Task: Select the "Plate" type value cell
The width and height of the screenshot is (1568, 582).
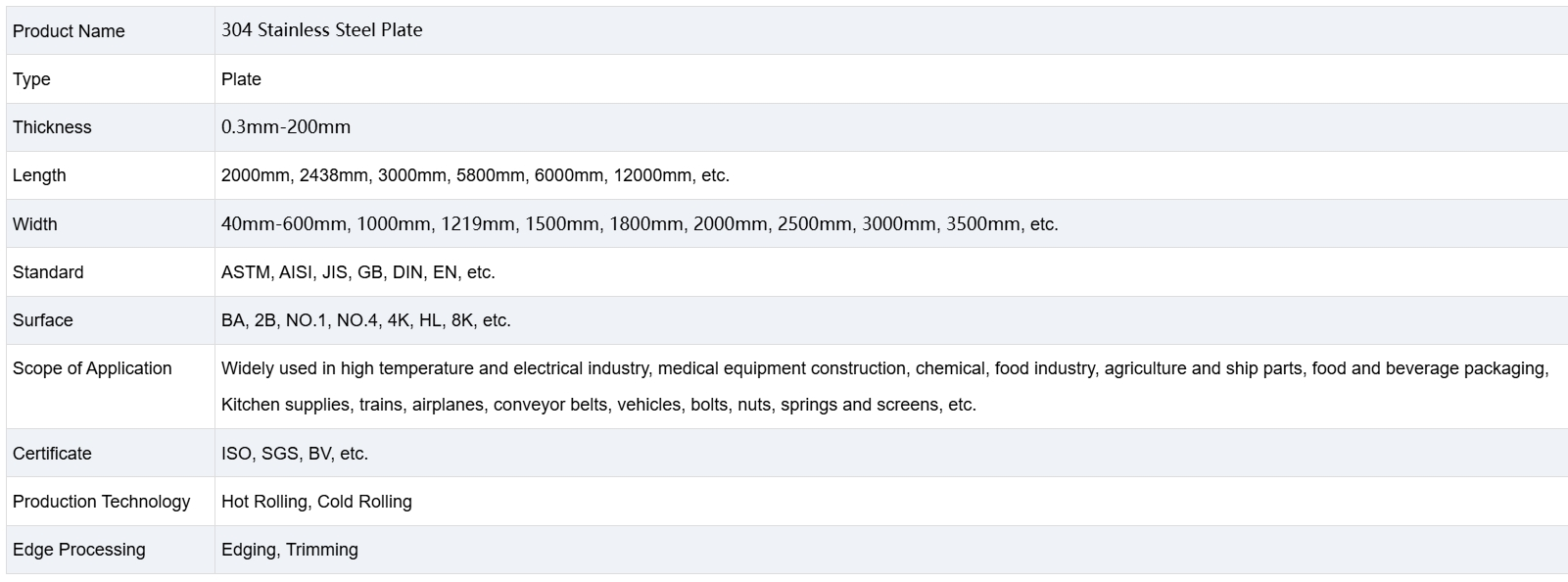Action: click(241, 79)
